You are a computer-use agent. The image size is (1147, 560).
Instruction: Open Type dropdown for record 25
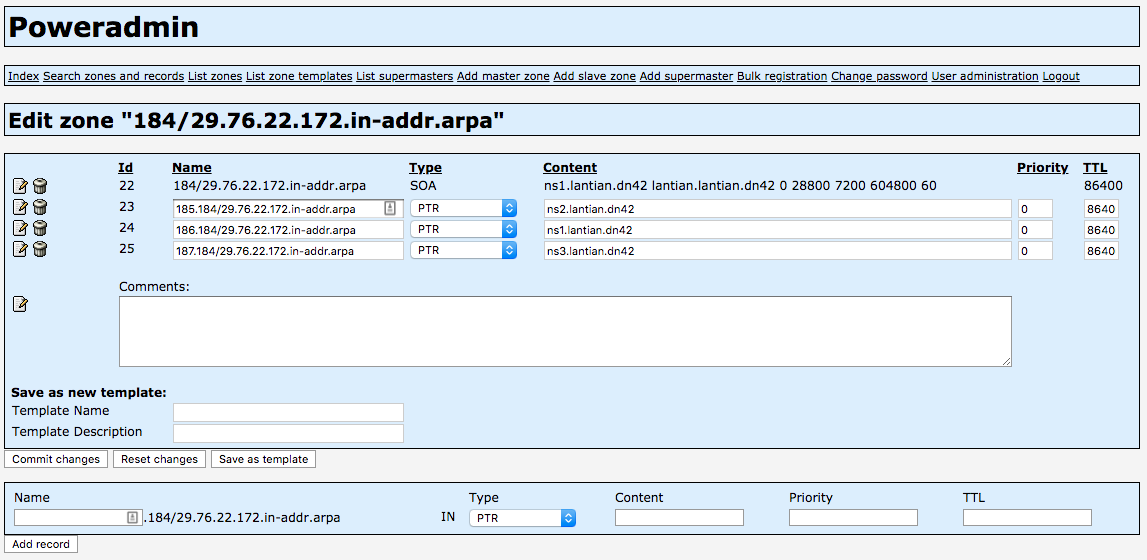tap(464, 251)
